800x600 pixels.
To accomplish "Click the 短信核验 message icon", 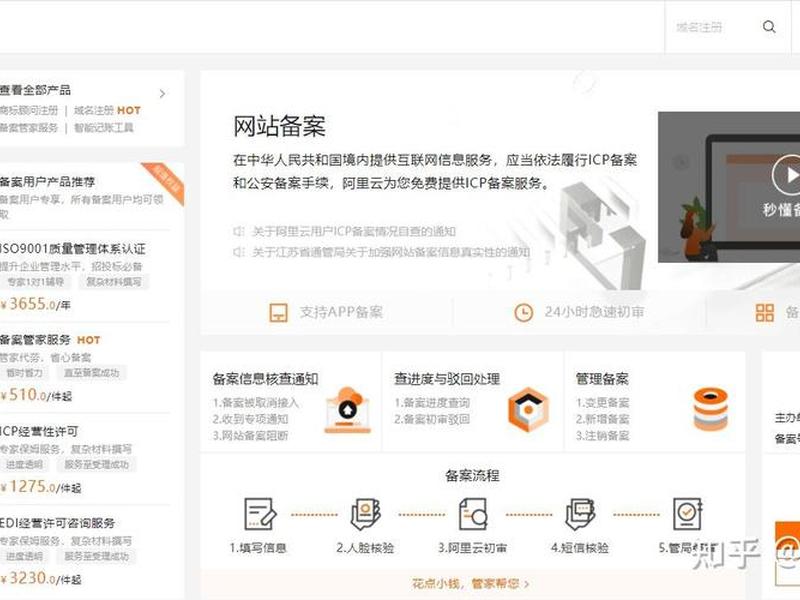I will (580, 514).
